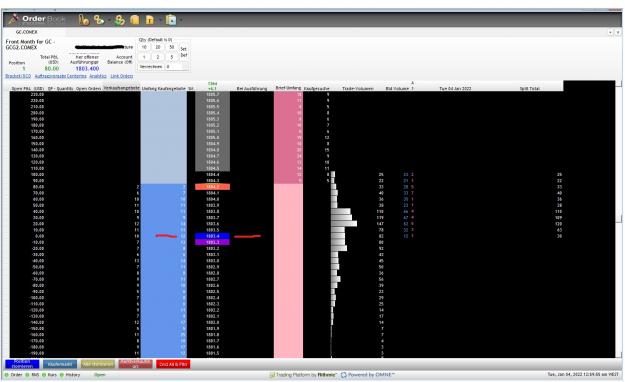Open the Link Orders link
This screenshot has width=625, height=382.
click(122, 76)
